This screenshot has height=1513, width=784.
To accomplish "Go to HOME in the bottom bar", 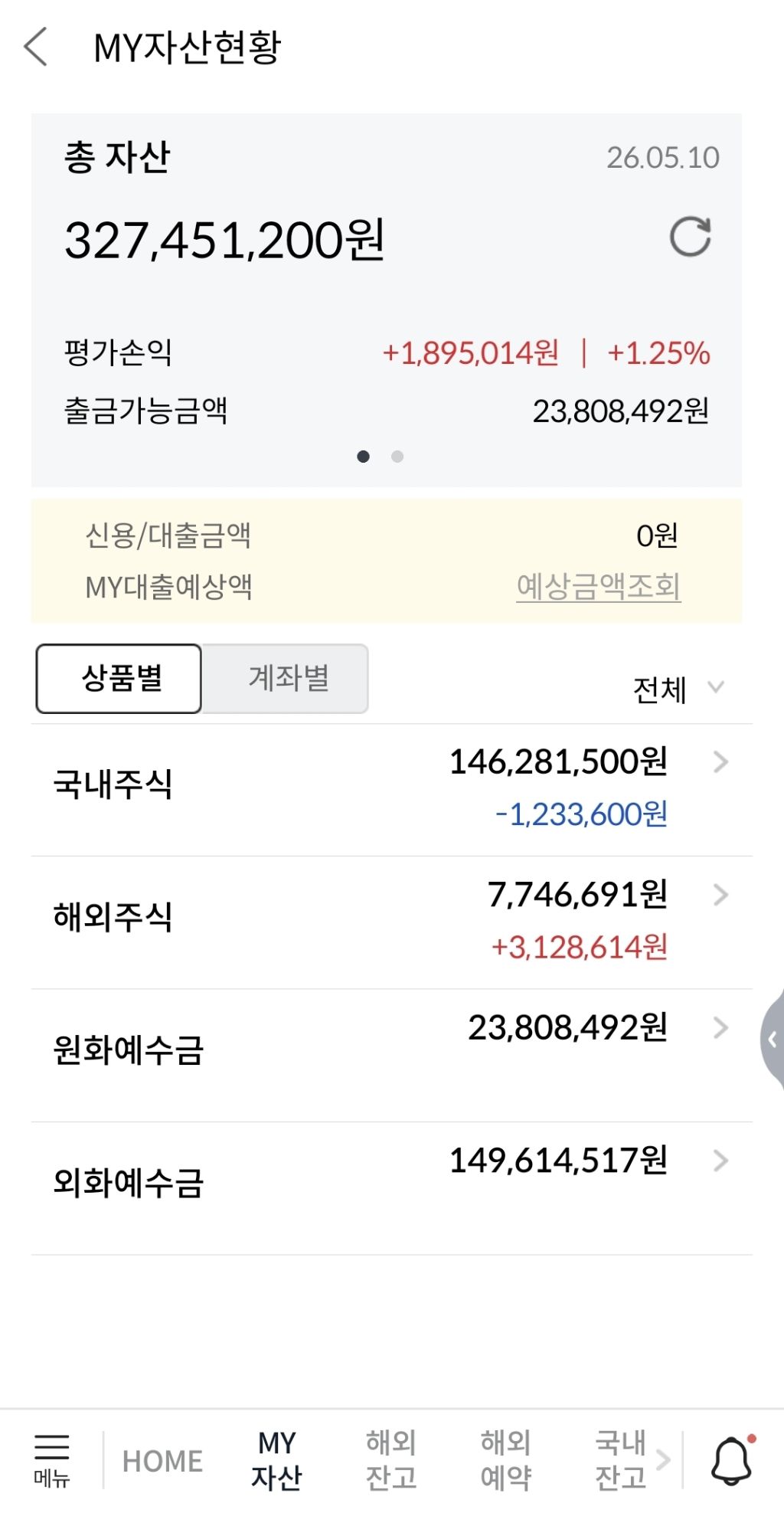I will click(x=162, y=1461).
